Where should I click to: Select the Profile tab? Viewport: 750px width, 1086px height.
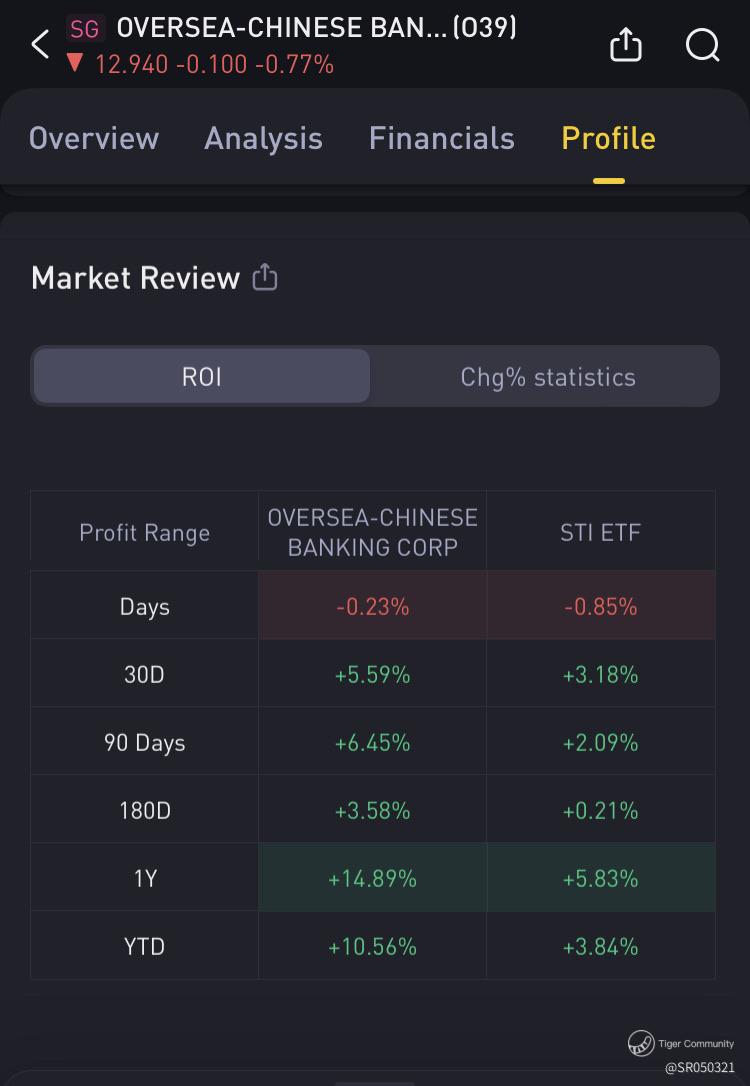[608, 138]
